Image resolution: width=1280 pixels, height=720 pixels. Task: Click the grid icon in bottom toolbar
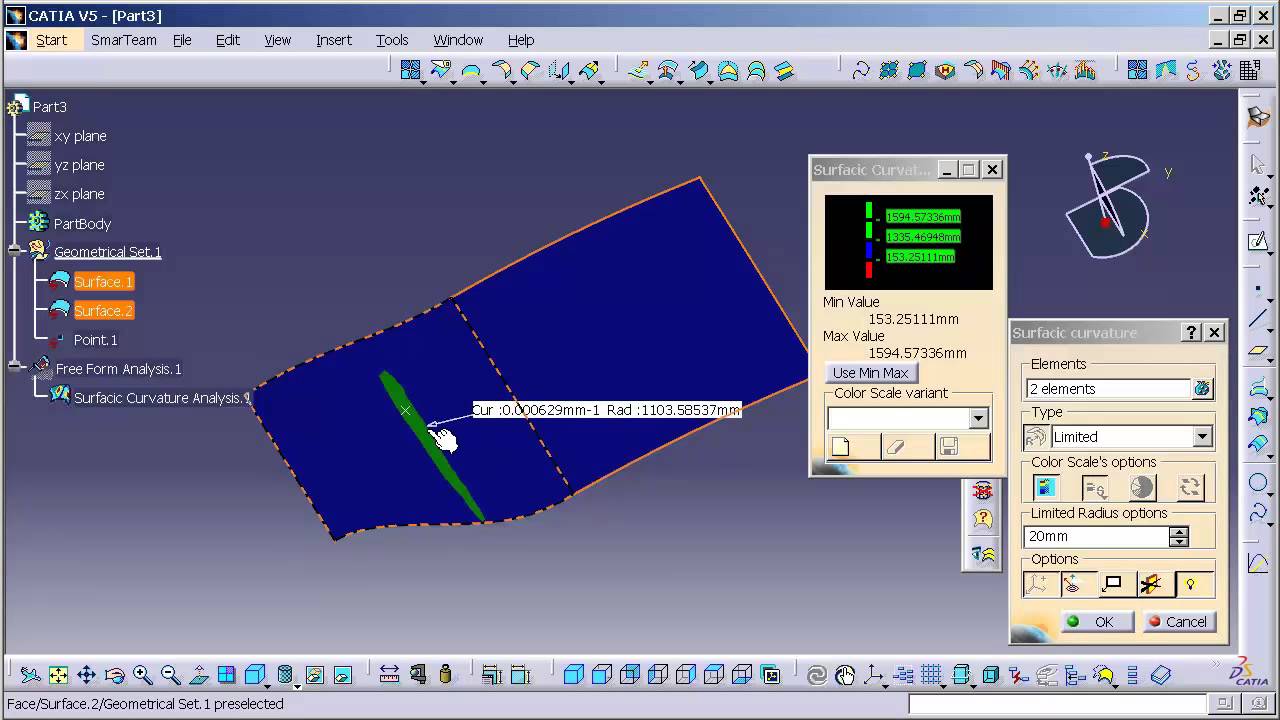(932, 675)
